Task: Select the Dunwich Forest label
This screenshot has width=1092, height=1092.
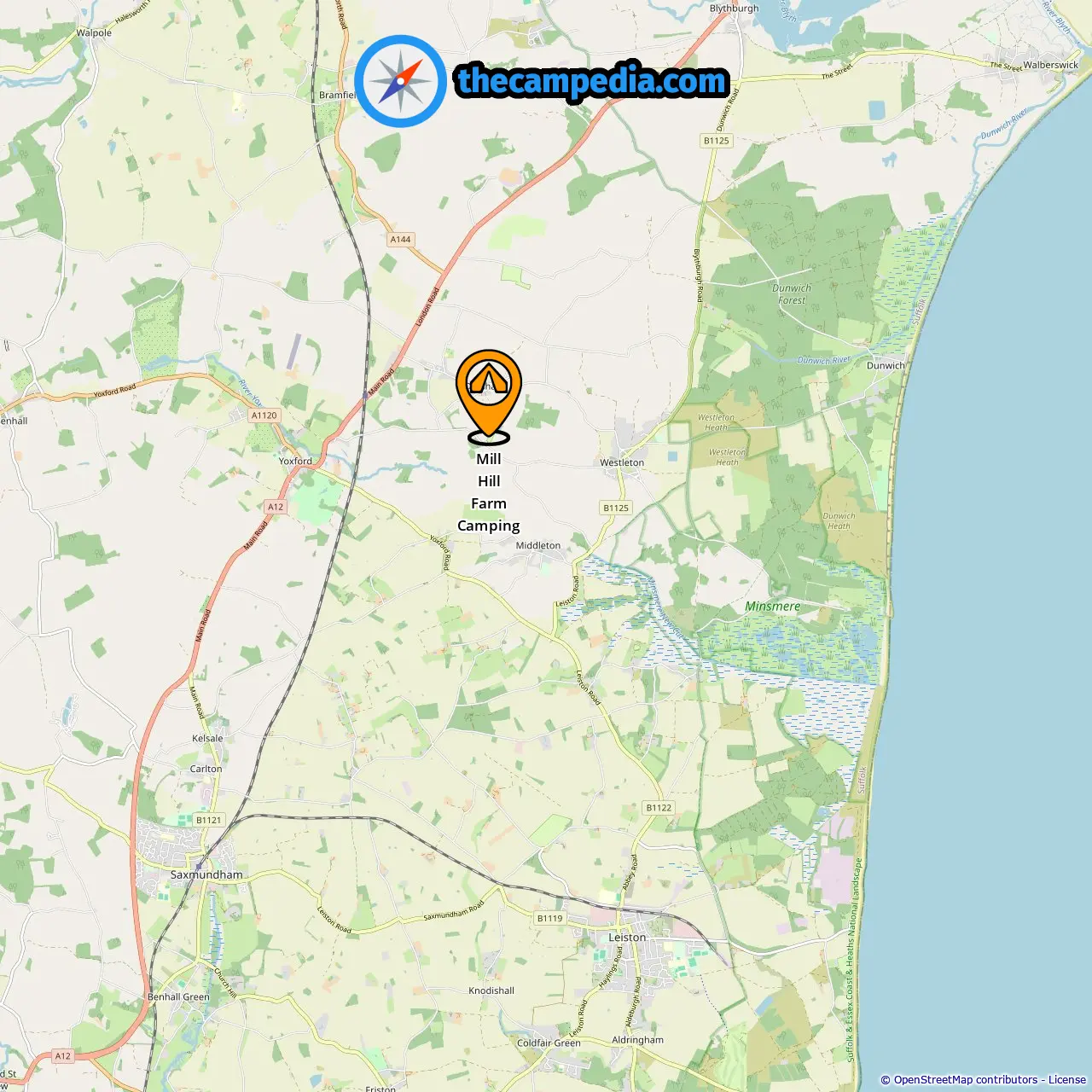Action: tap(792, 294)
